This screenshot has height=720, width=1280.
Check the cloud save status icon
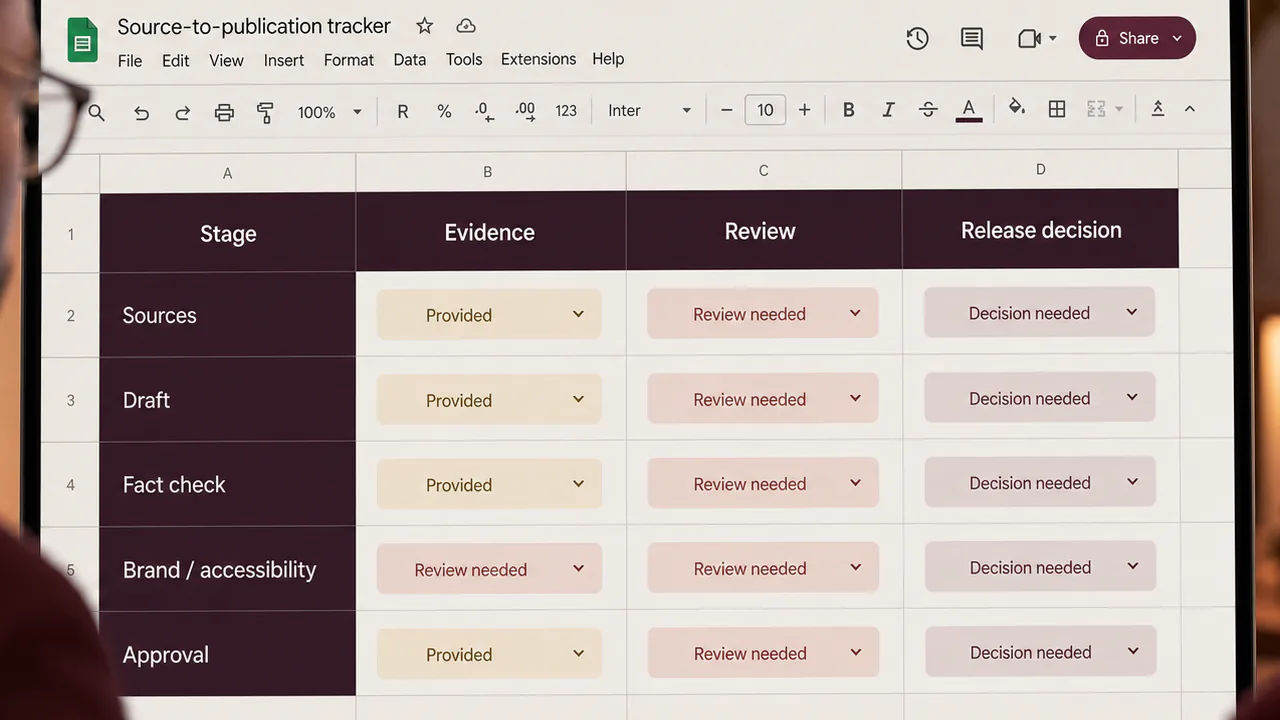click(465, 26)
